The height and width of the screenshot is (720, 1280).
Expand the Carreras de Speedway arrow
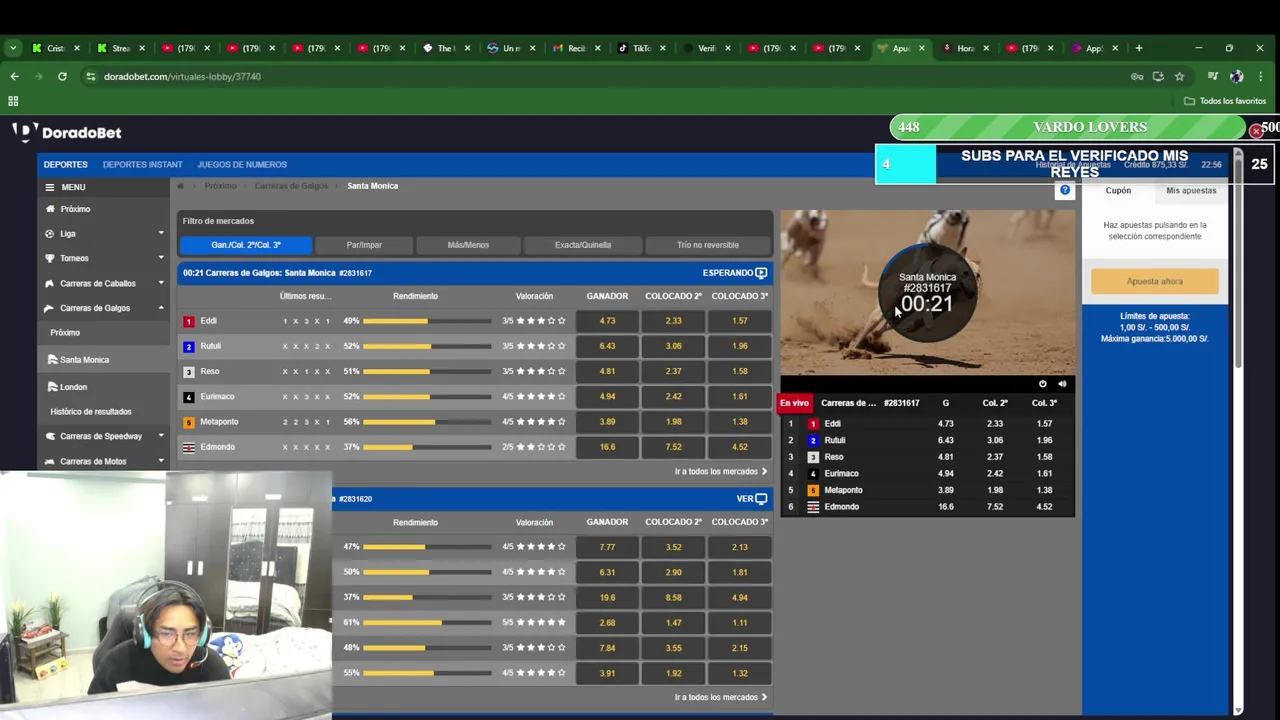coord(161,436)
